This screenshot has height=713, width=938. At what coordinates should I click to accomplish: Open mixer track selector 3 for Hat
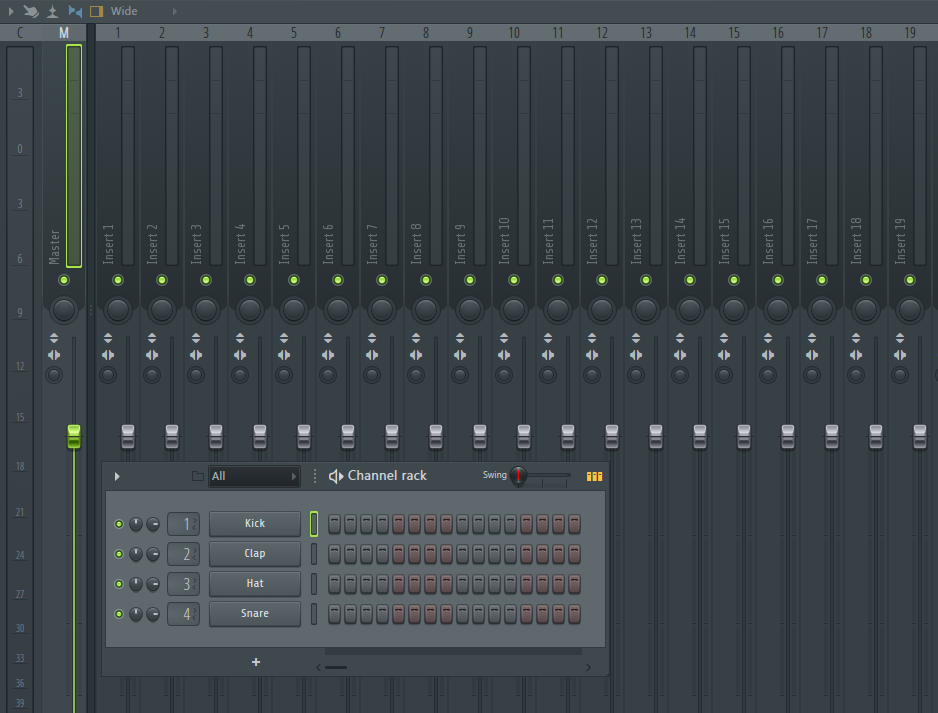tap(183, 584)
